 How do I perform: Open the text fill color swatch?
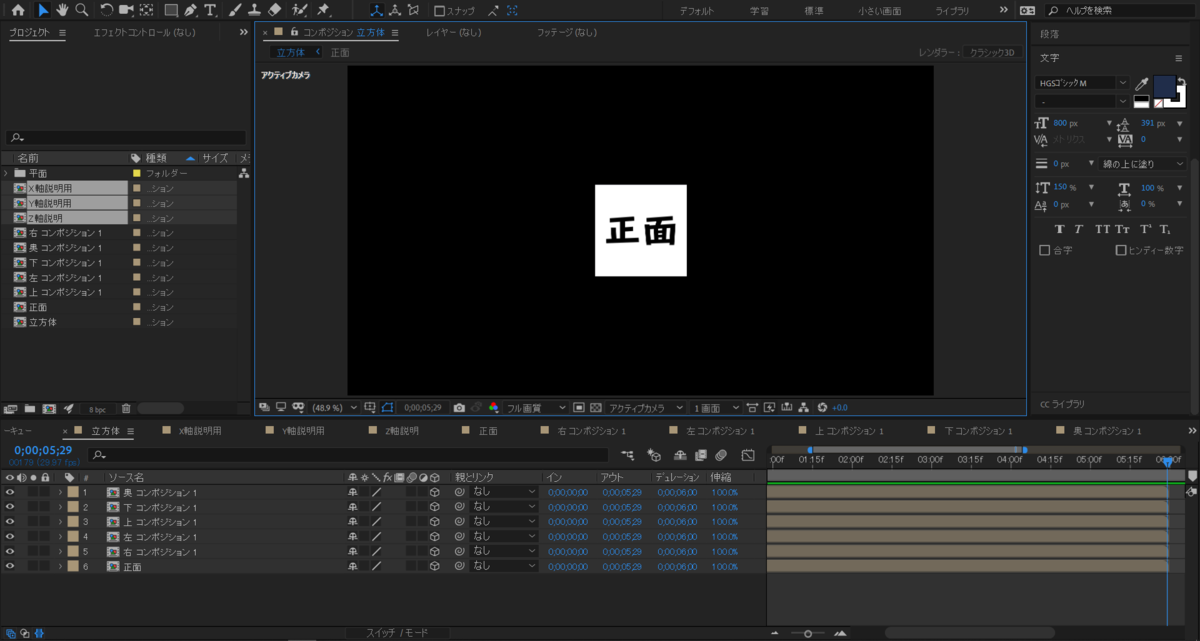[x=1165, y=86]
